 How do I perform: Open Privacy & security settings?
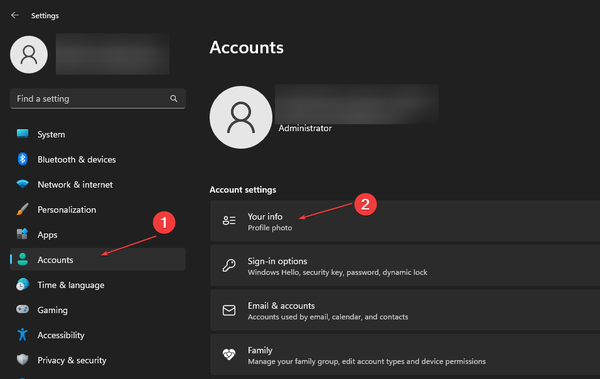[x=98, y=360]
